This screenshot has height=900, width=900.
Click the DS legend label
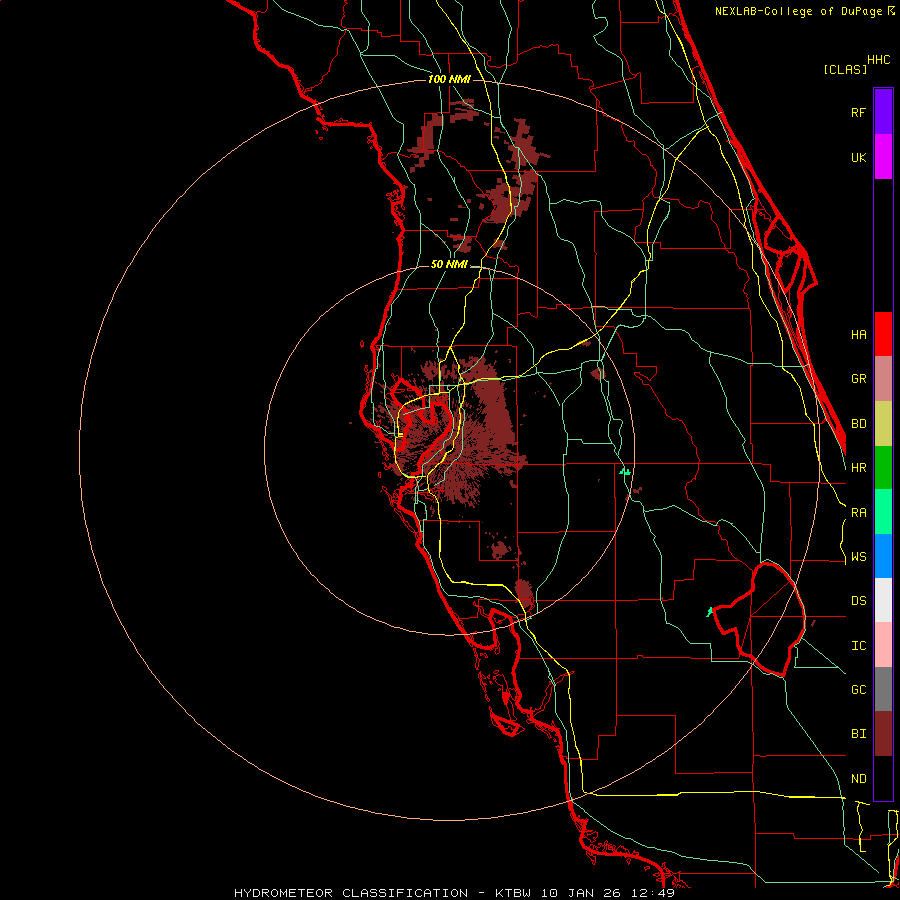point(858,601)
